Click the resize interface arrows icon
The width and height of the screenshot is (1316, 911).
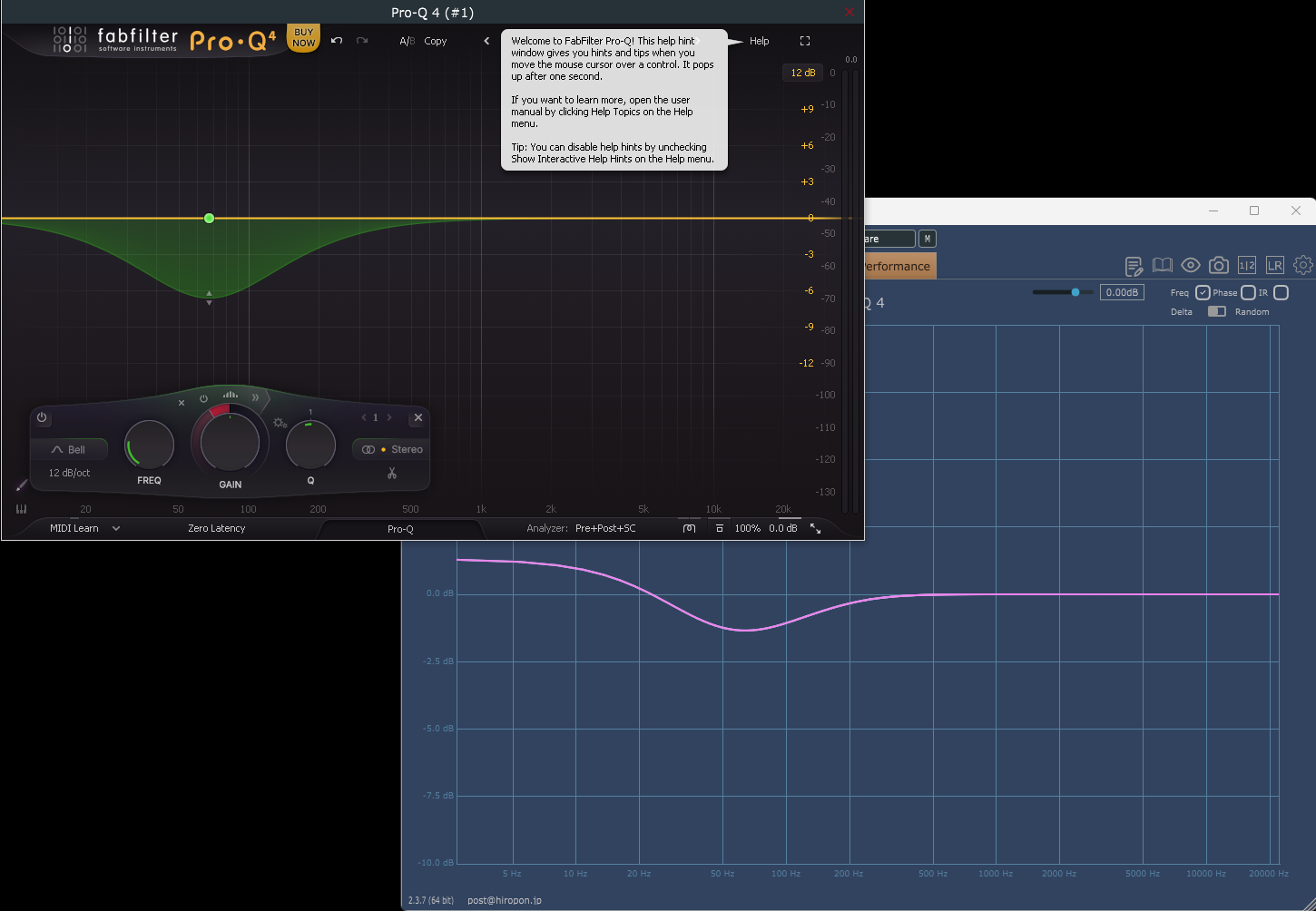coord(815,528)
